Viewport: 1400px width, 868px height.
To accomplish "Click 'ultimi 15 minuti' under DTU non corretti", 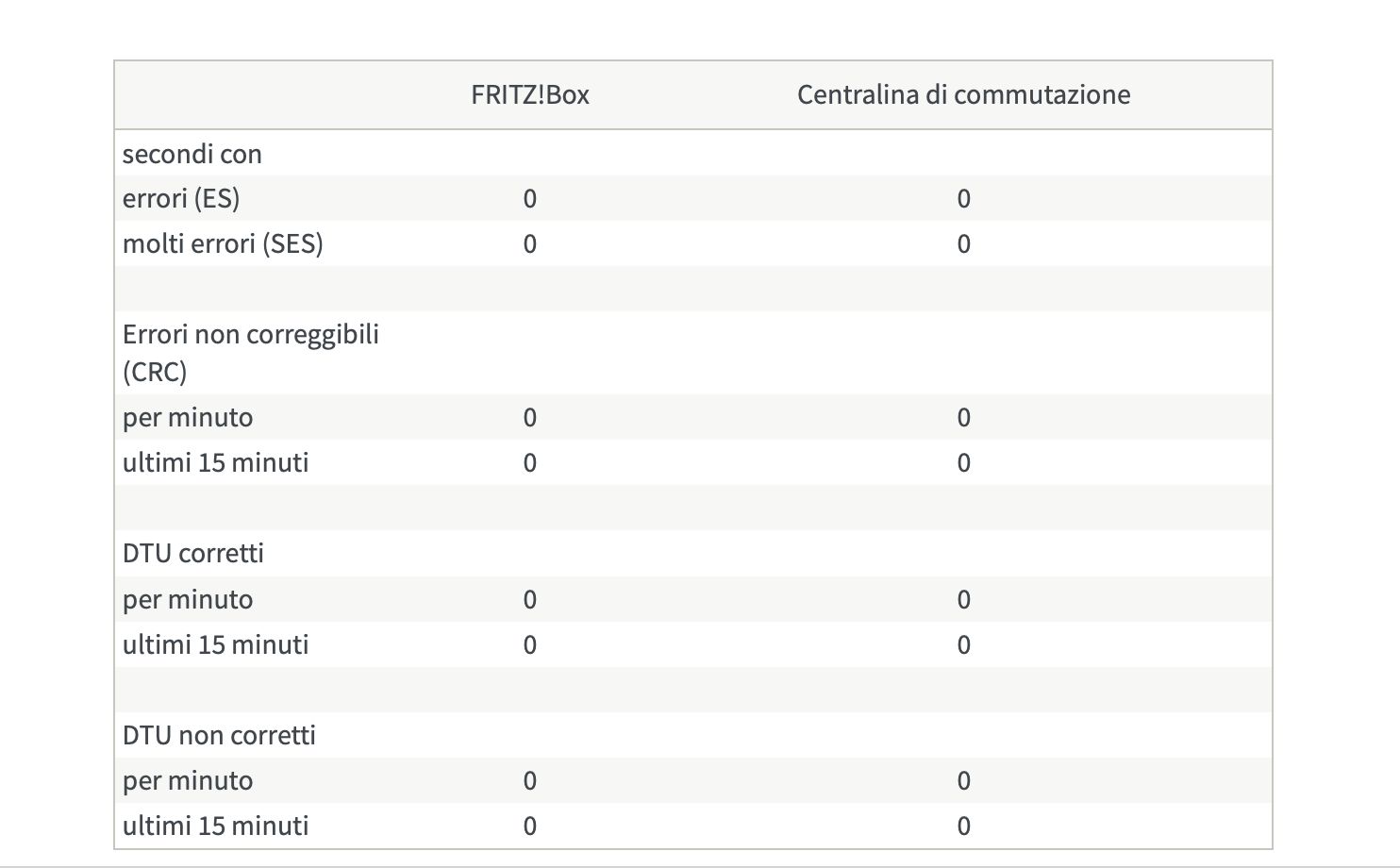I will coord(215,826).
